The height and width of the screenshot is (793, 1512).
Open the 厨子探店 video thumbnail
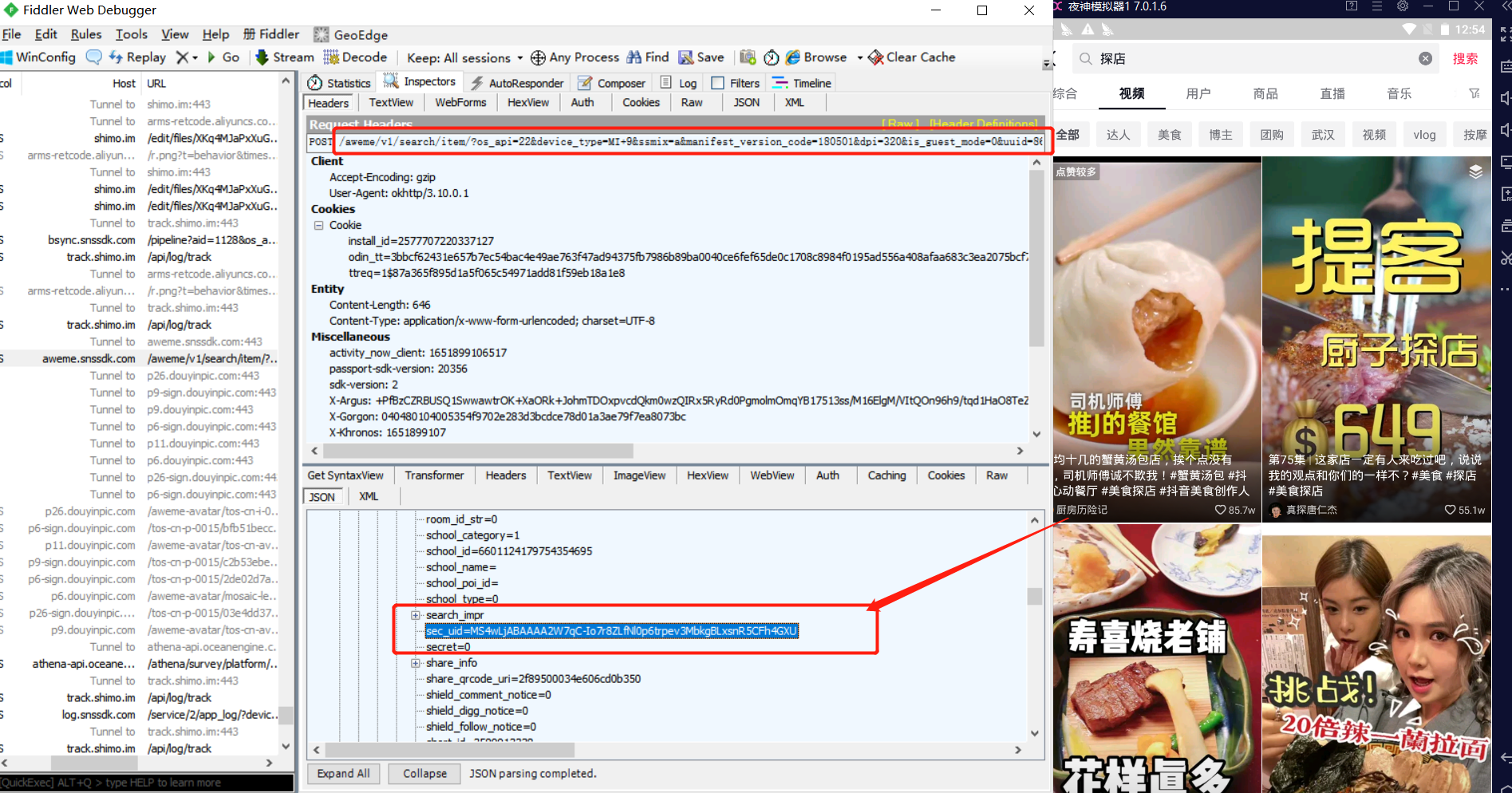click(1376, 339)
